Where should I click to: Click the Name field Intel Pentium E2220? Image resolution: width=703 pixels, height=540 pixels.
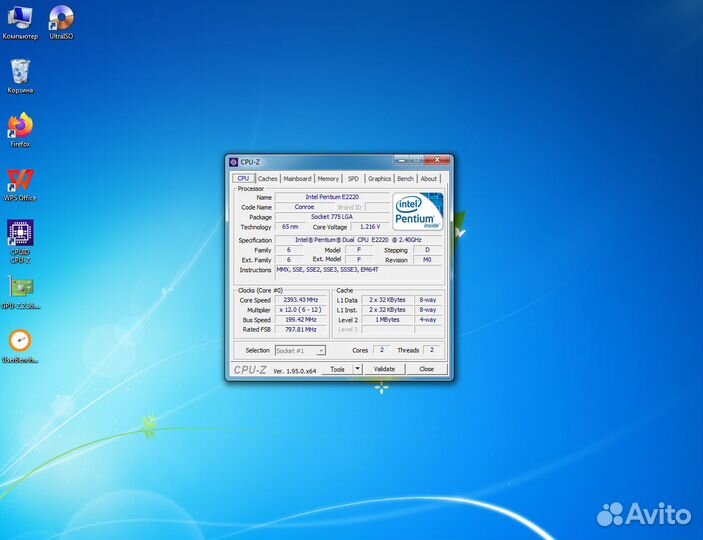click(x=332, y=197)
